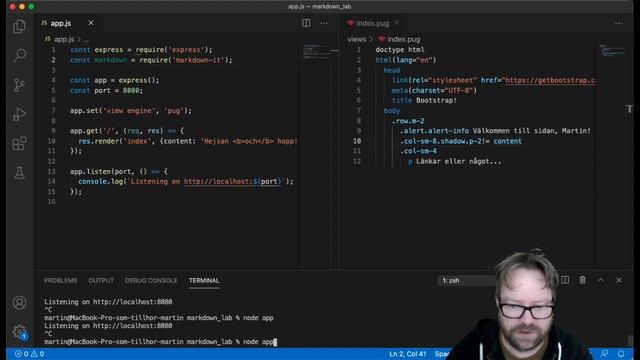
Task: Kill terminal with trash icon
Action: point(582,280)
